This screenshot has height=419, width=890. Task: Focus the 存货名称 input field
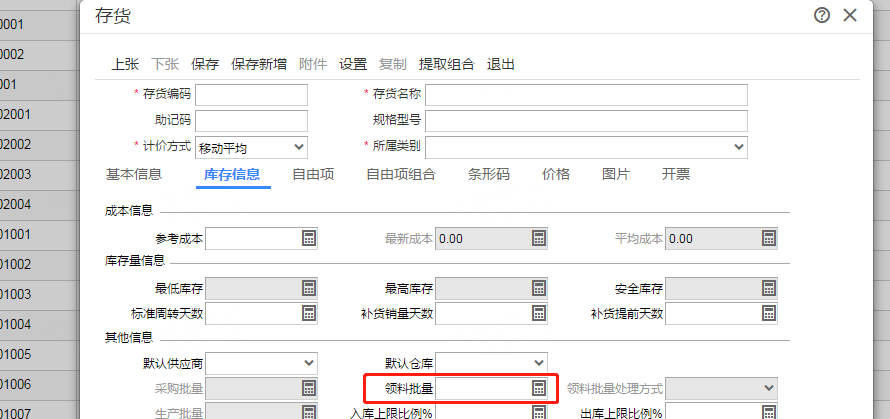click(x=586, y=95)
